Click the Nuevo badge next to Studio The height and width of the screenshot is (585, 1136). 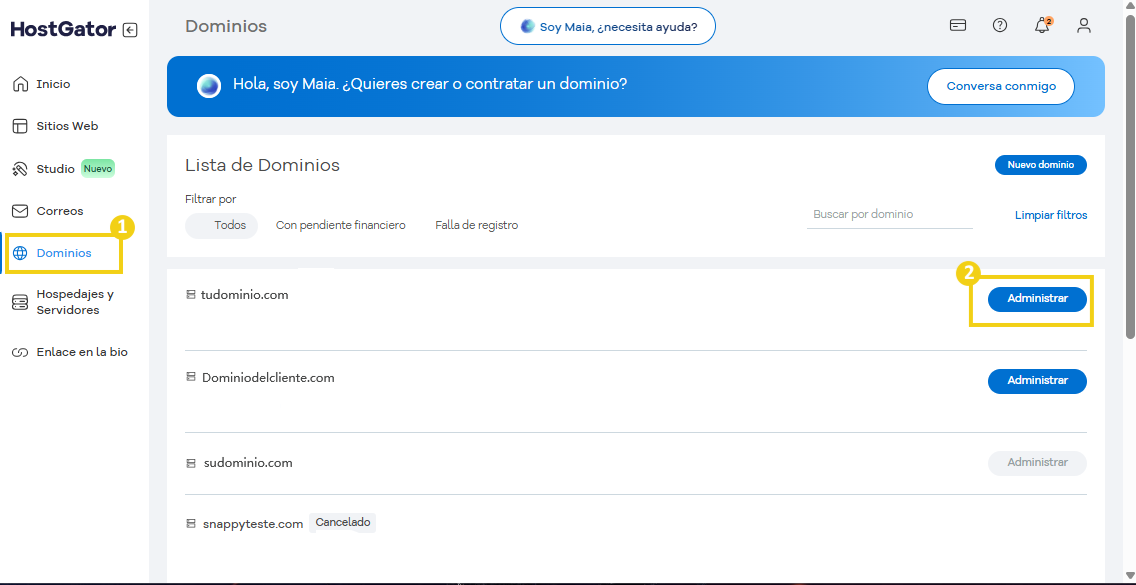click(x=98, y=168)
